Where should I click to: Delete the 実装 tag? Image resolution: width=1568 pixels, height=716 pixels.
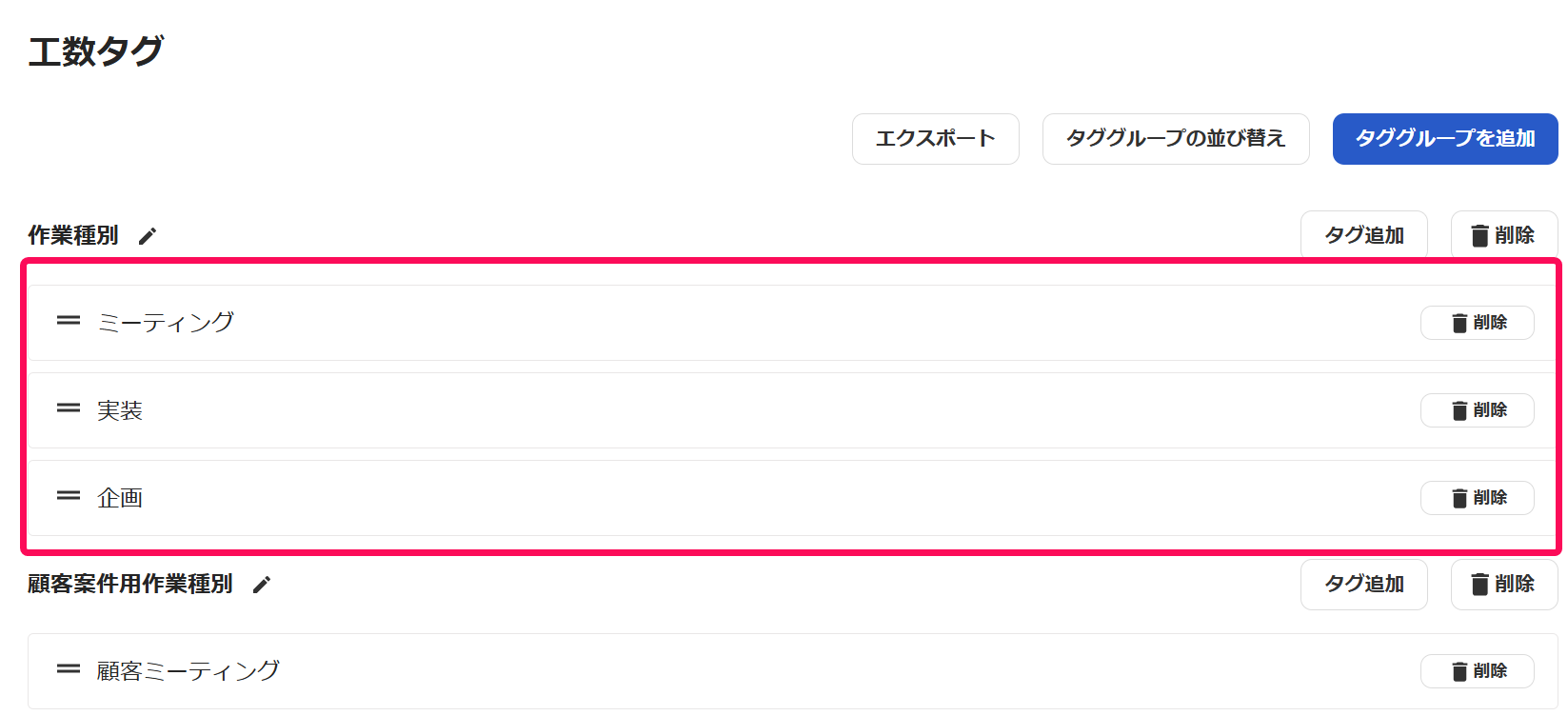pos(1477,410)
